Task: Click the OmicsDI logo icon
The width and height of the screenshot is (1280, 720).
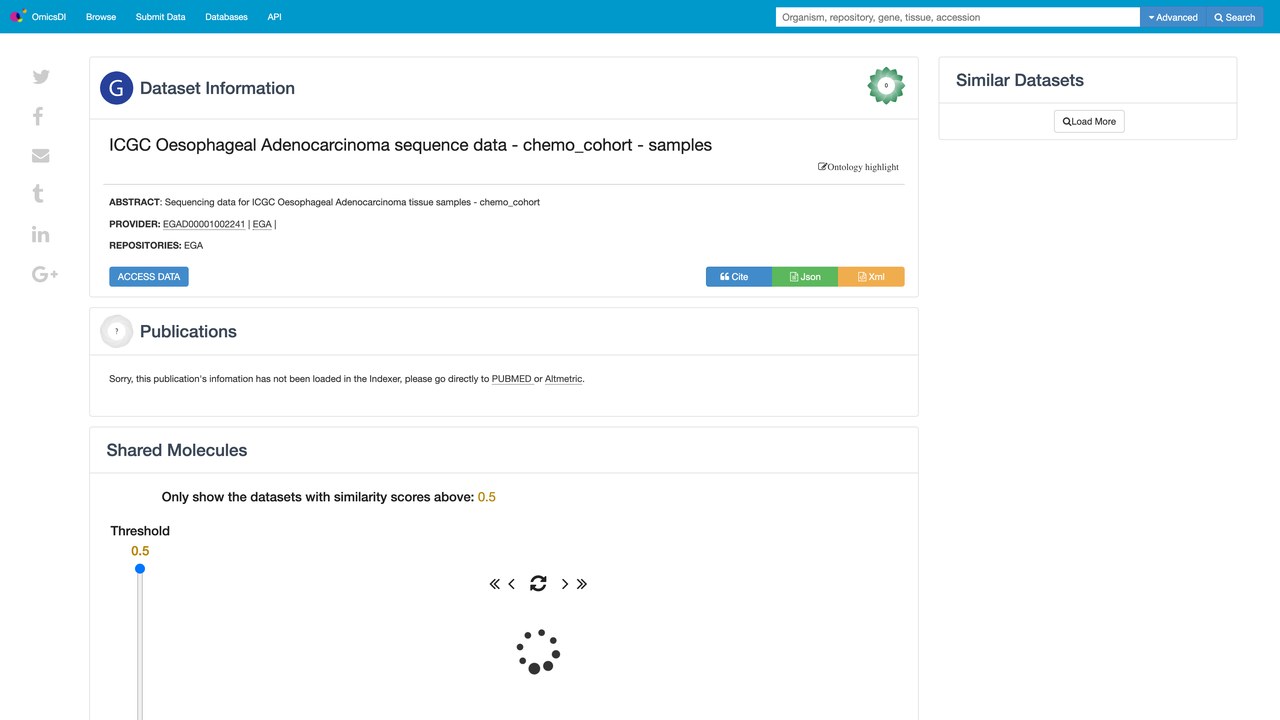Action: (x=17, y=17)
